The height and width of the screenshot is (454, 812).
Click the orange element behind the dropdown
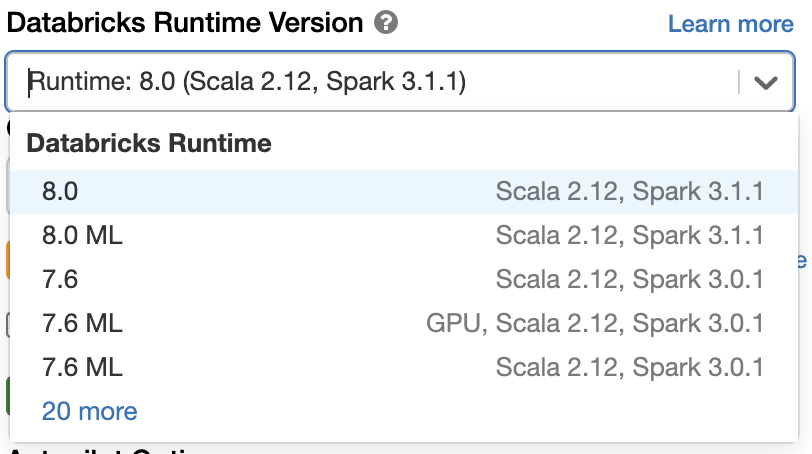pyautogui.click(x=5, y=260)
